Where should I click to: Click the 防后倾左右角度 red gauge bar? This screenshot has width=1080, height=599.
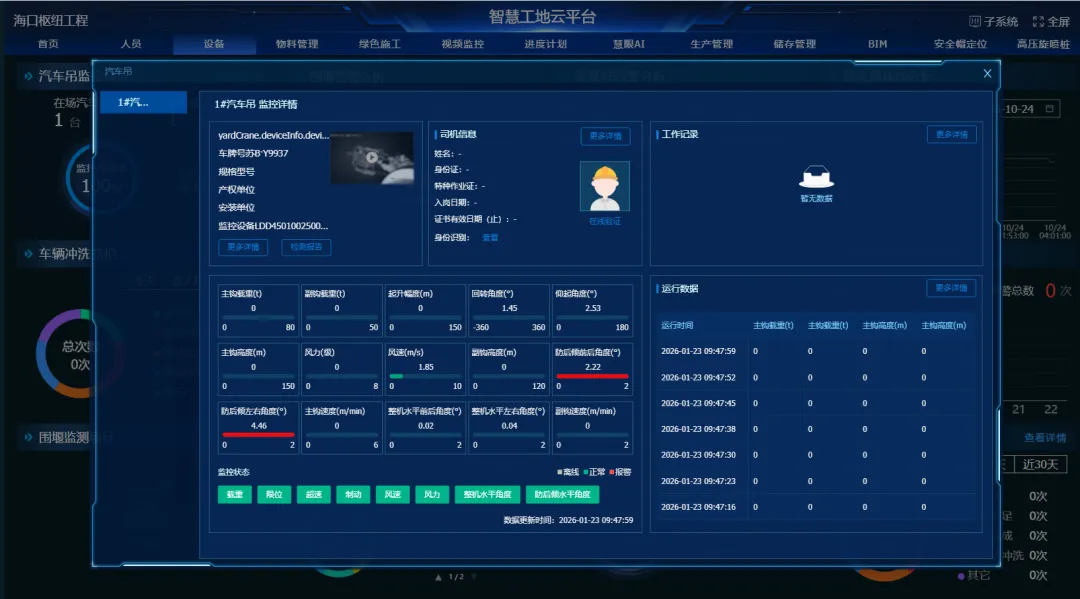258,434
